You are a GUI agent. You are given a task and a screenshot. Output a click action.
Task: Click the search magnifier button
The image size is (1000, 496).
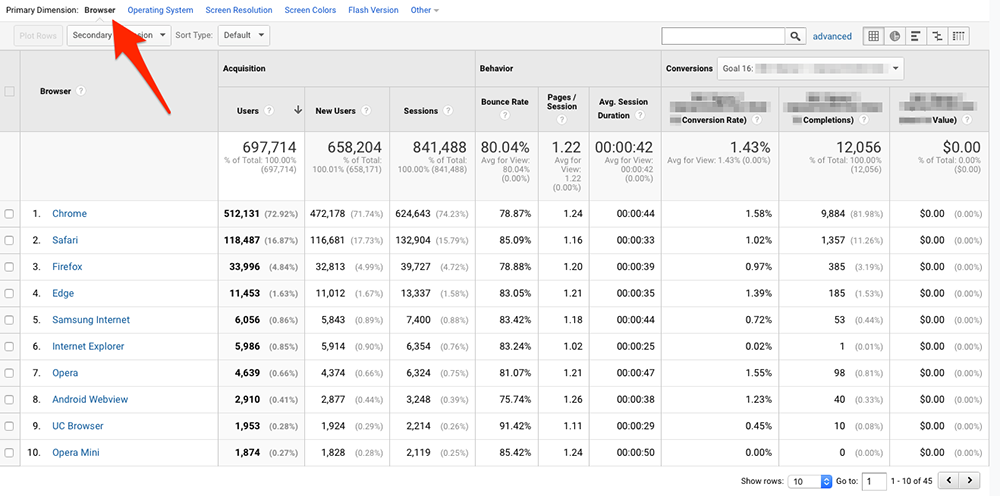pyautogui.click(x=795, y=36)
